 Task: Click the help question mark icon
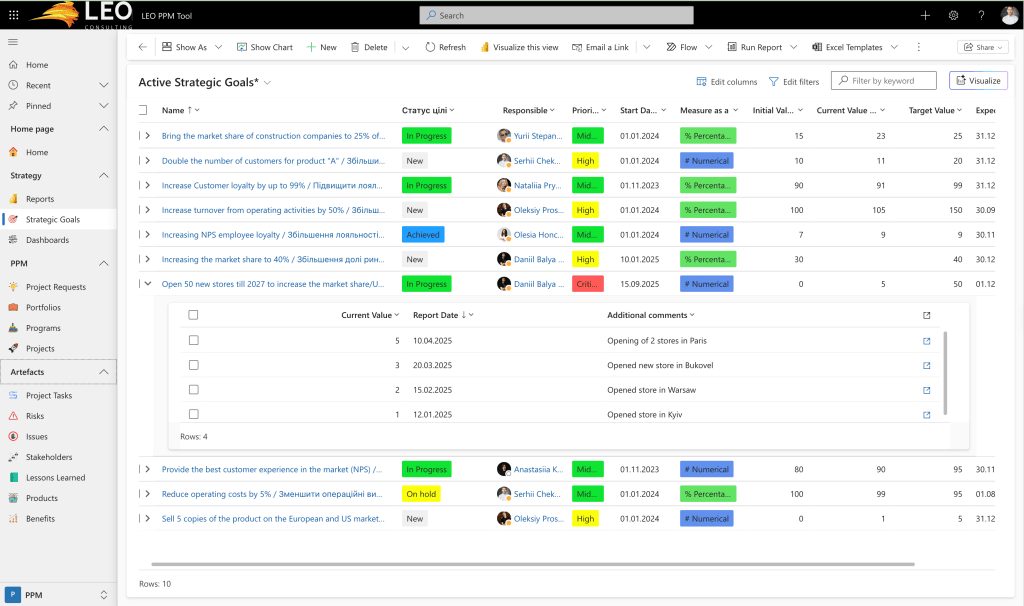[x=981, y=15]
